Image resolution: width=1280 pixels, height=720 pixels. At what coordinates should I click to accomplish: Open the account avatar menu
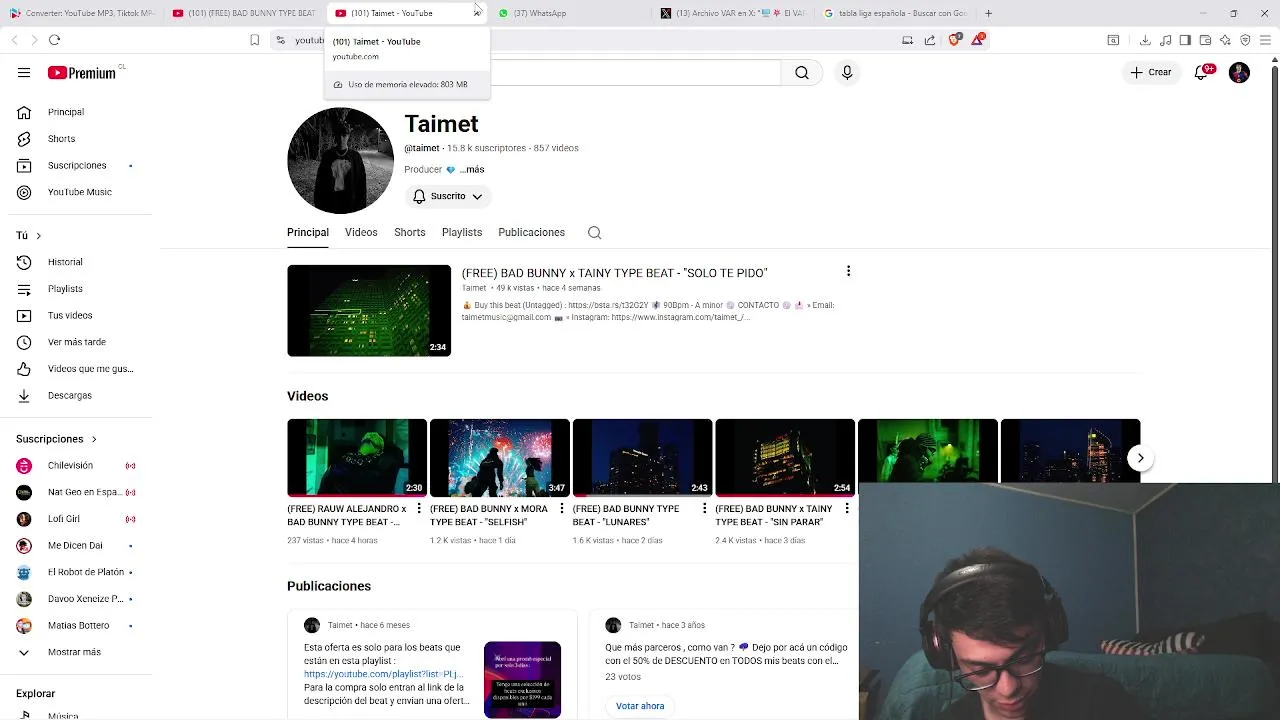click(x=1239, y=72)
